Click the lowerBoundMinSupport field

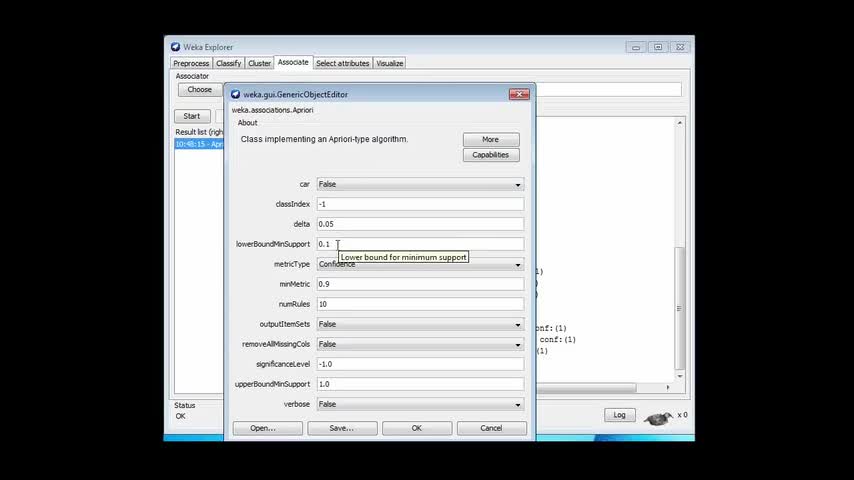pos(420,244)
